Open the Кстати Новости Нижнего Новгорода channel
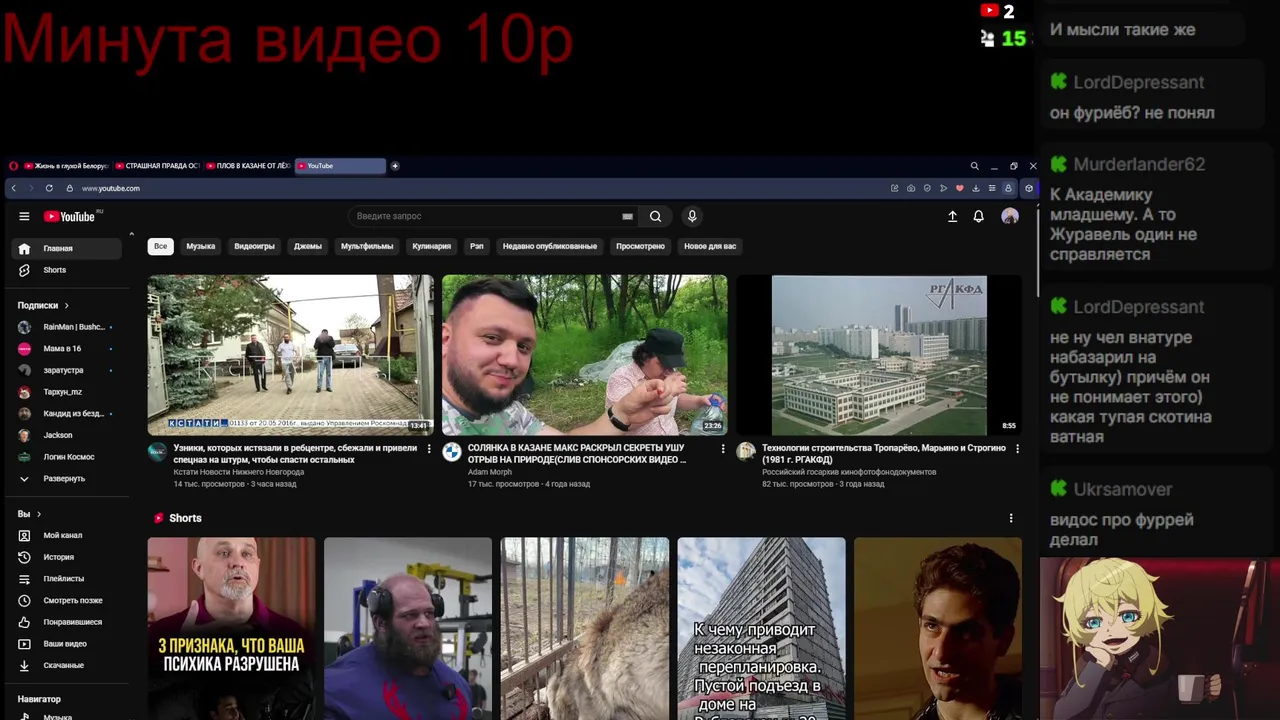The image size is (1280, 720). coord(239,472)
